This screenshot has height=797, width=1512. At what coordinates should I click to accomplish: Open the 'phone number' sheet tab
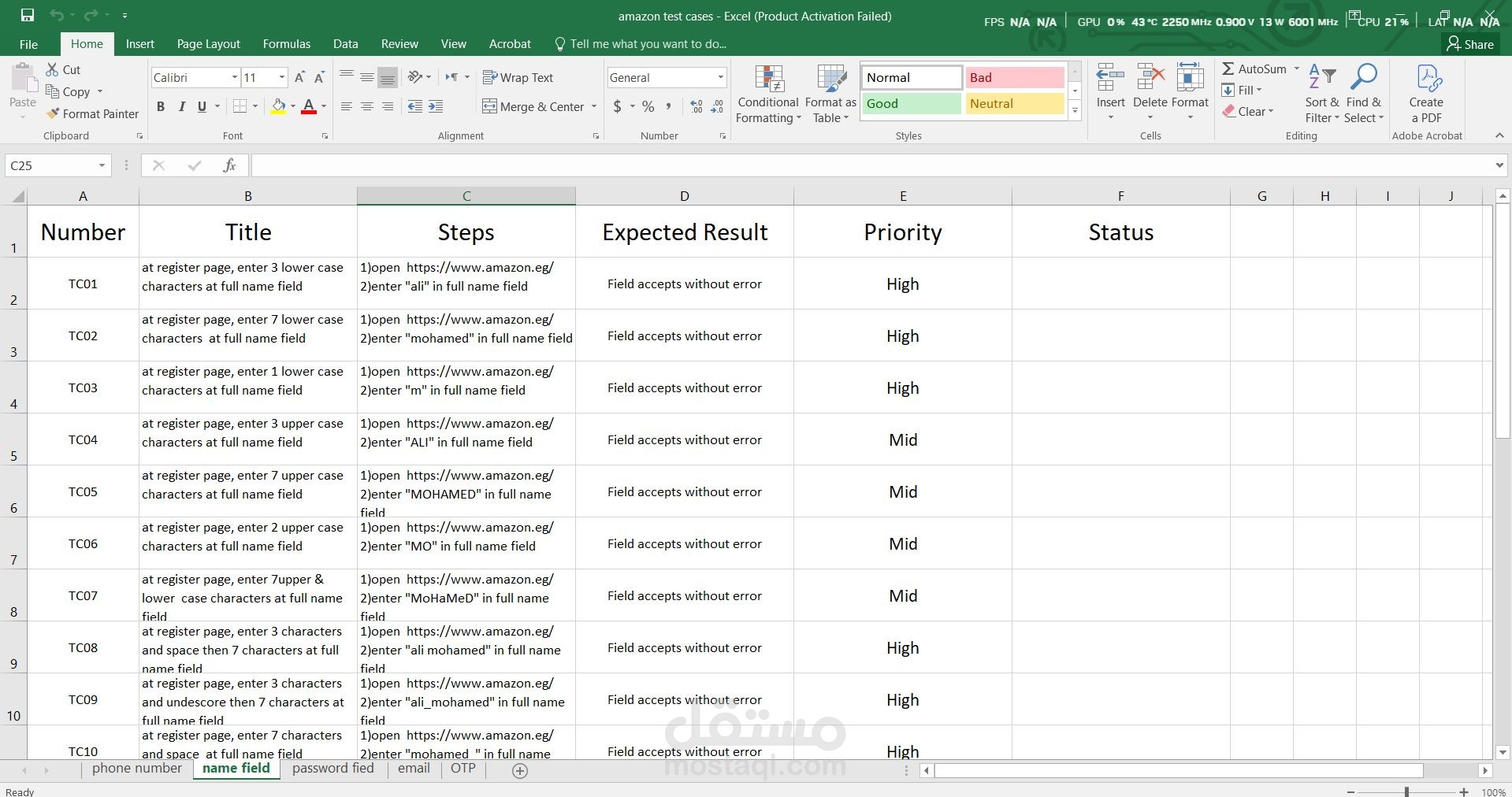point(137,769)
